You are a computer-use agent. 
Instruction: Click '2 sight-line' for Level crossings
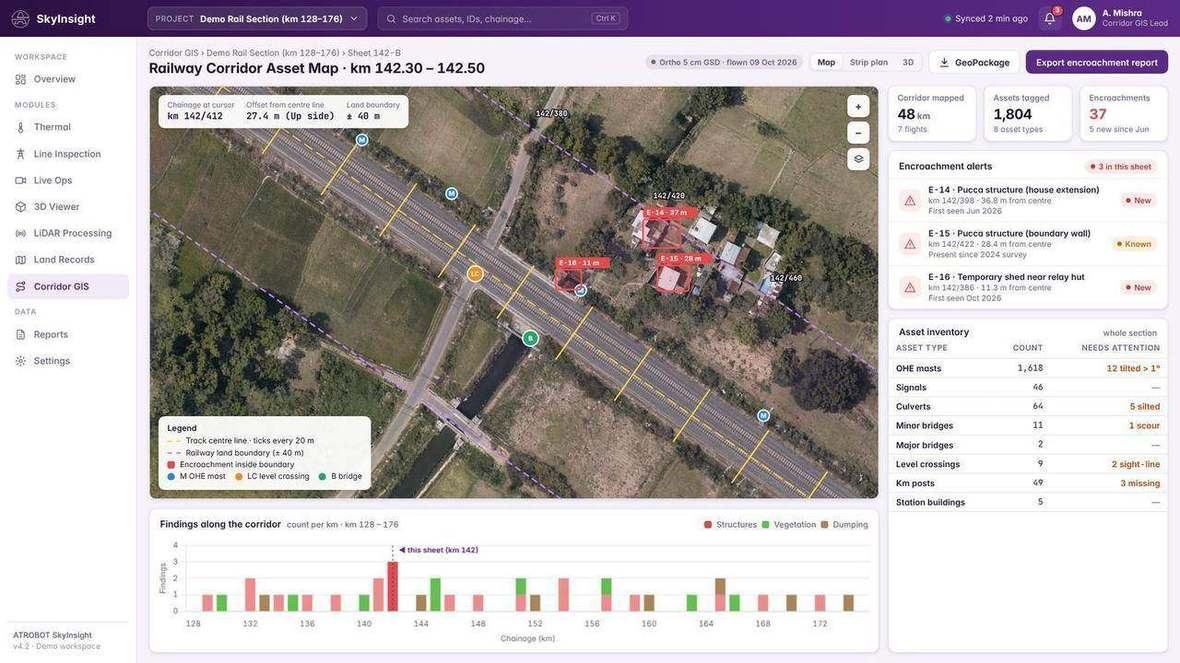(x=1136, y=464)
